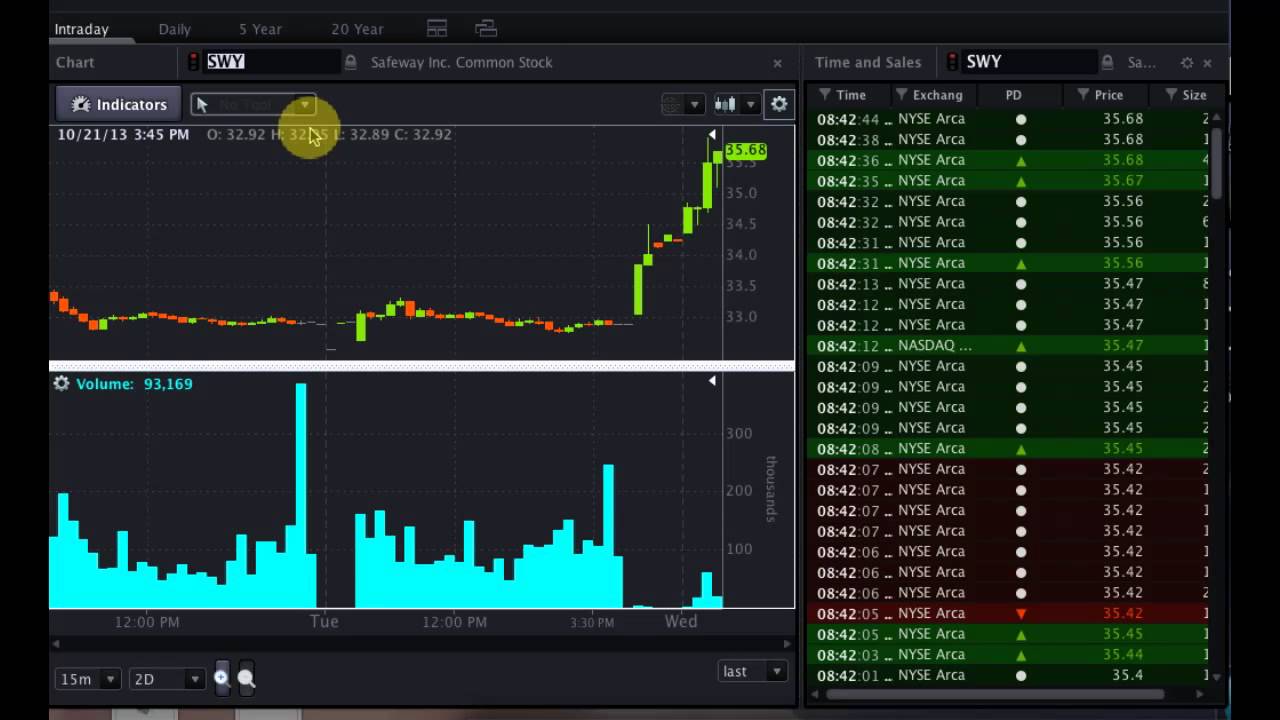
Task: Open the last price type dropdown
Action: click(752, 672)
